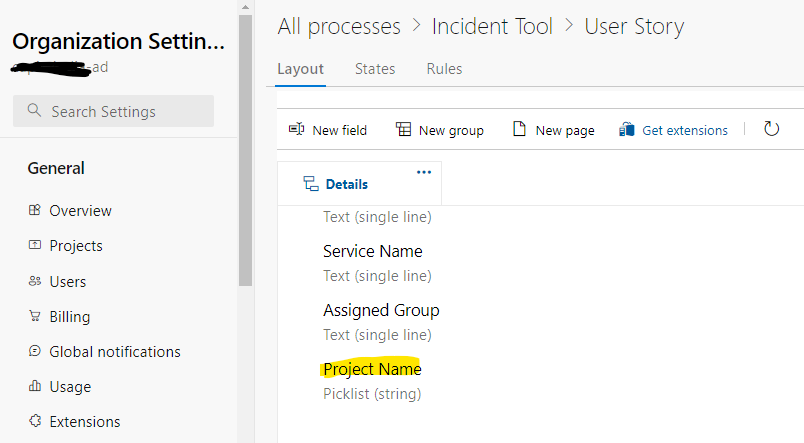804x443 pixels.
Task: Click the Users icon in sidebar
Action: tap(35, 282)
